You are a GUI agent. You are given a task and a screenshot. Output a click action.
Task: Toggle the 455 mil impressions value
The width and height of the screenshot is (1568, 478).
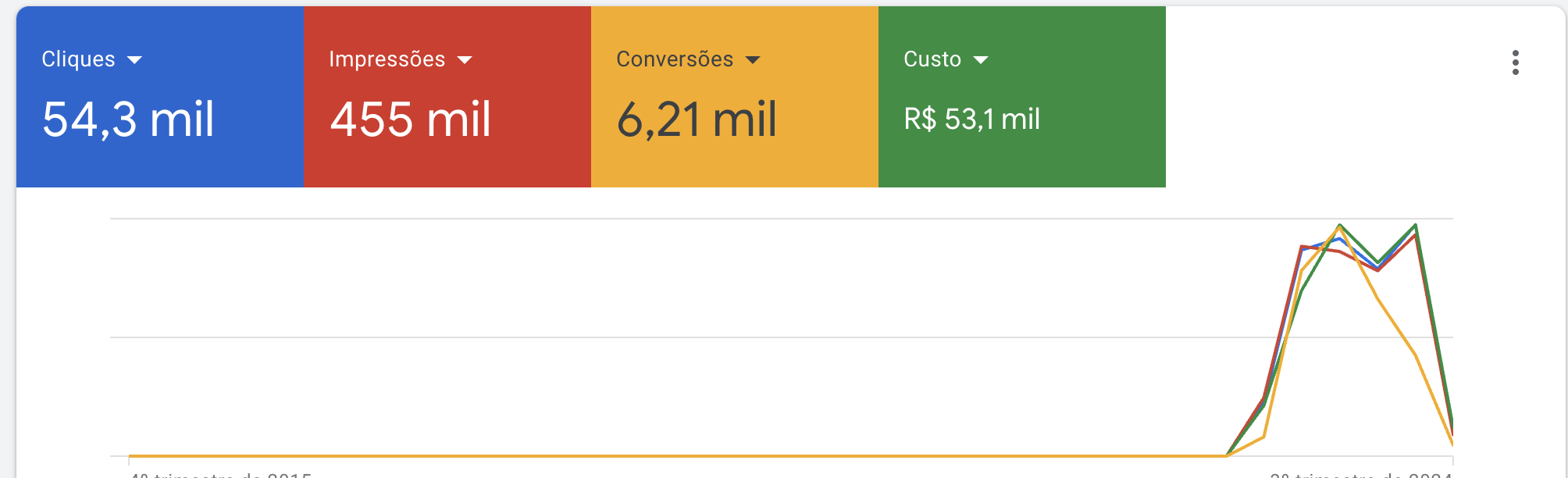[x=411, y=119]
